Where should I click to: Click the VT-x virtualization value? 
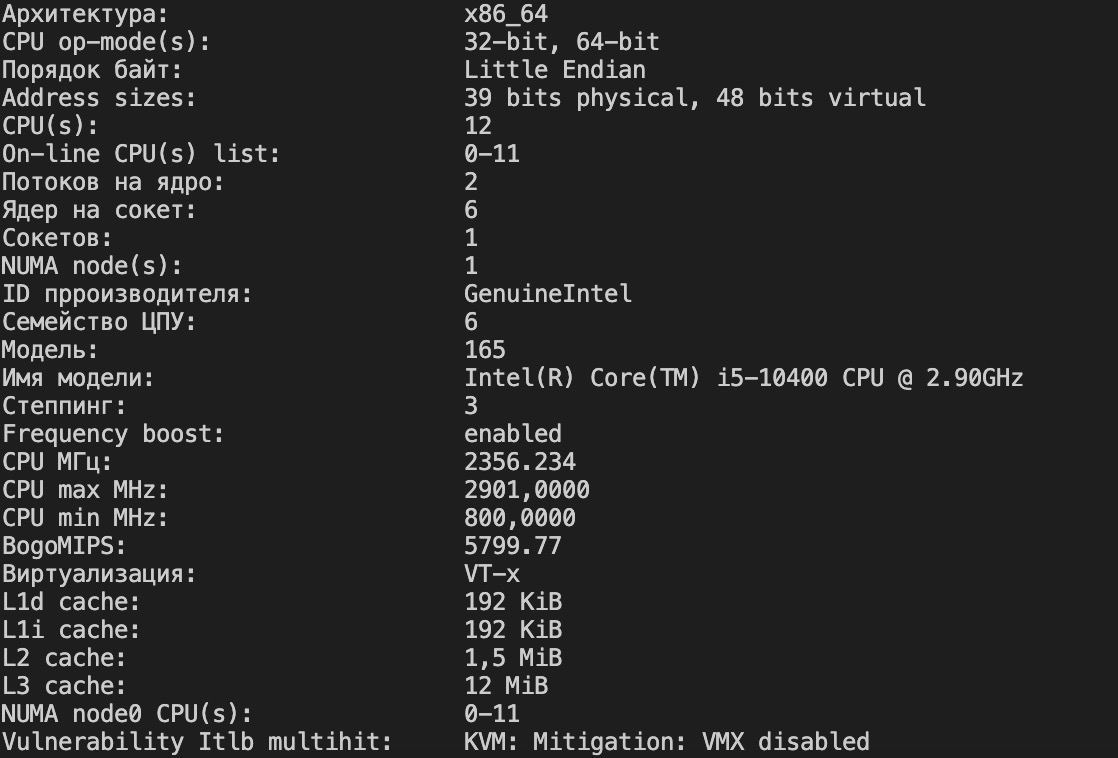(492, 573)
